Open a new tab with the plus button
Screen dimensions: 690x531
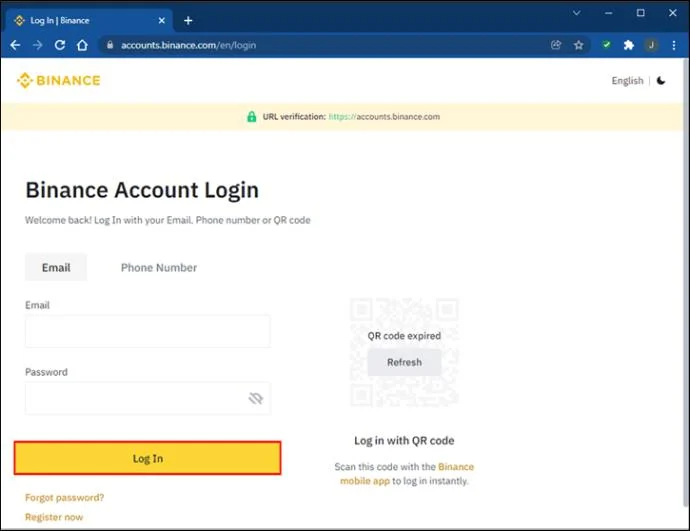coord(188,21)
